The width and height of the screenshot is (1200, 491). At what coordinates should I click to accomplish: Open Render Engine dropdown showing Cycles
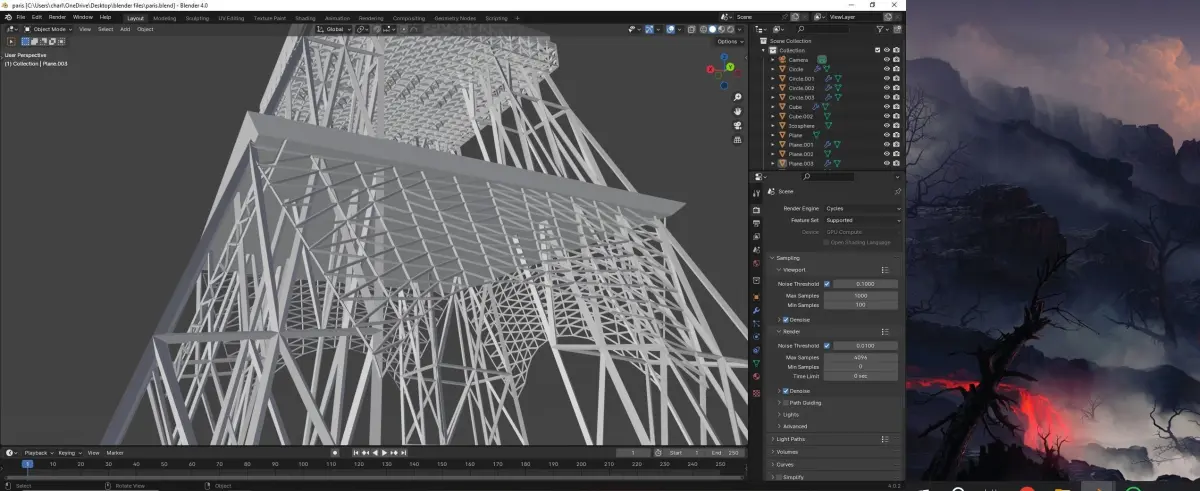(862, 208)
